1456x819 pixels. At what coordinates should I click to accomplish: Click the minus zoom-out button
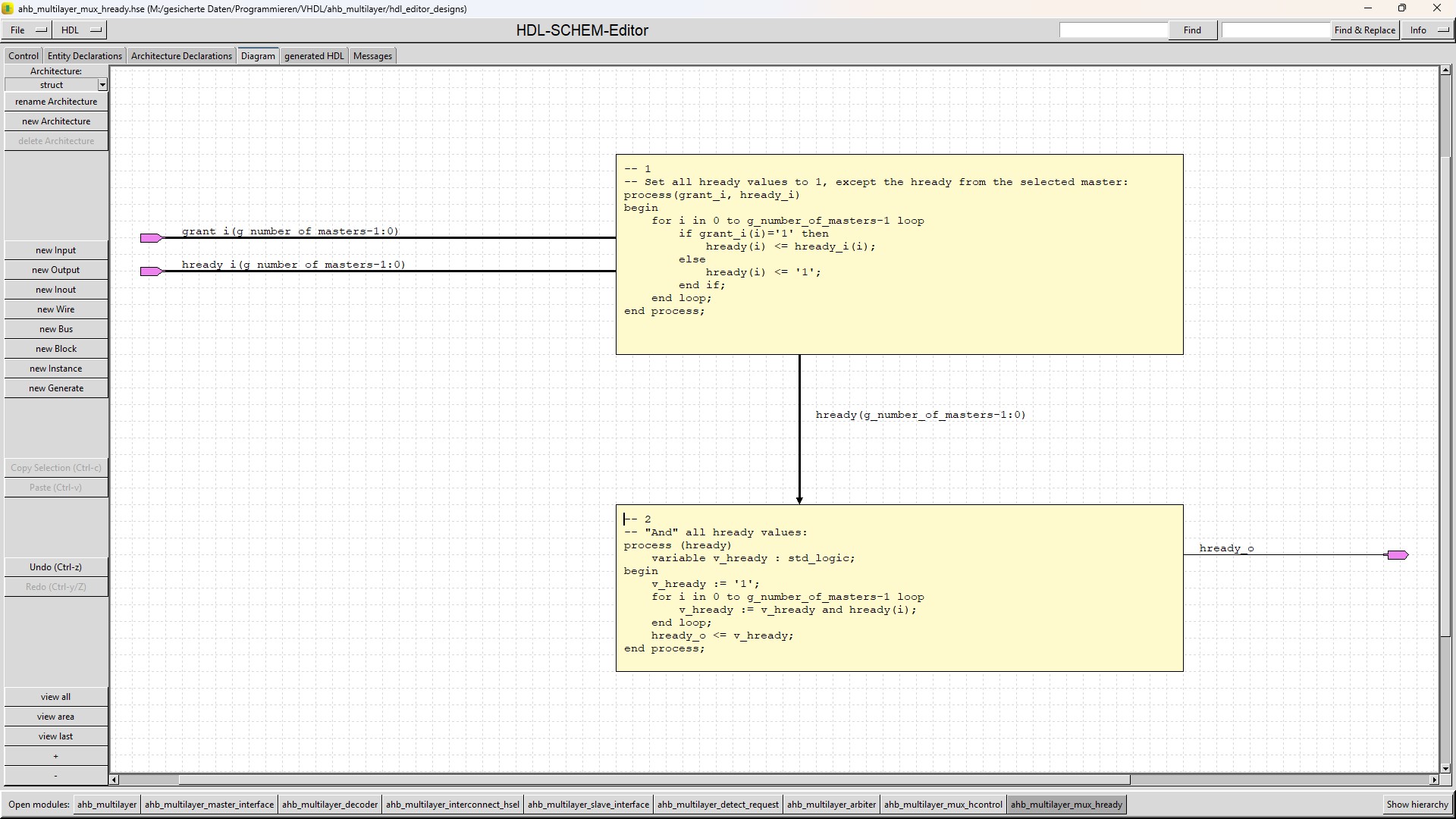56,776
